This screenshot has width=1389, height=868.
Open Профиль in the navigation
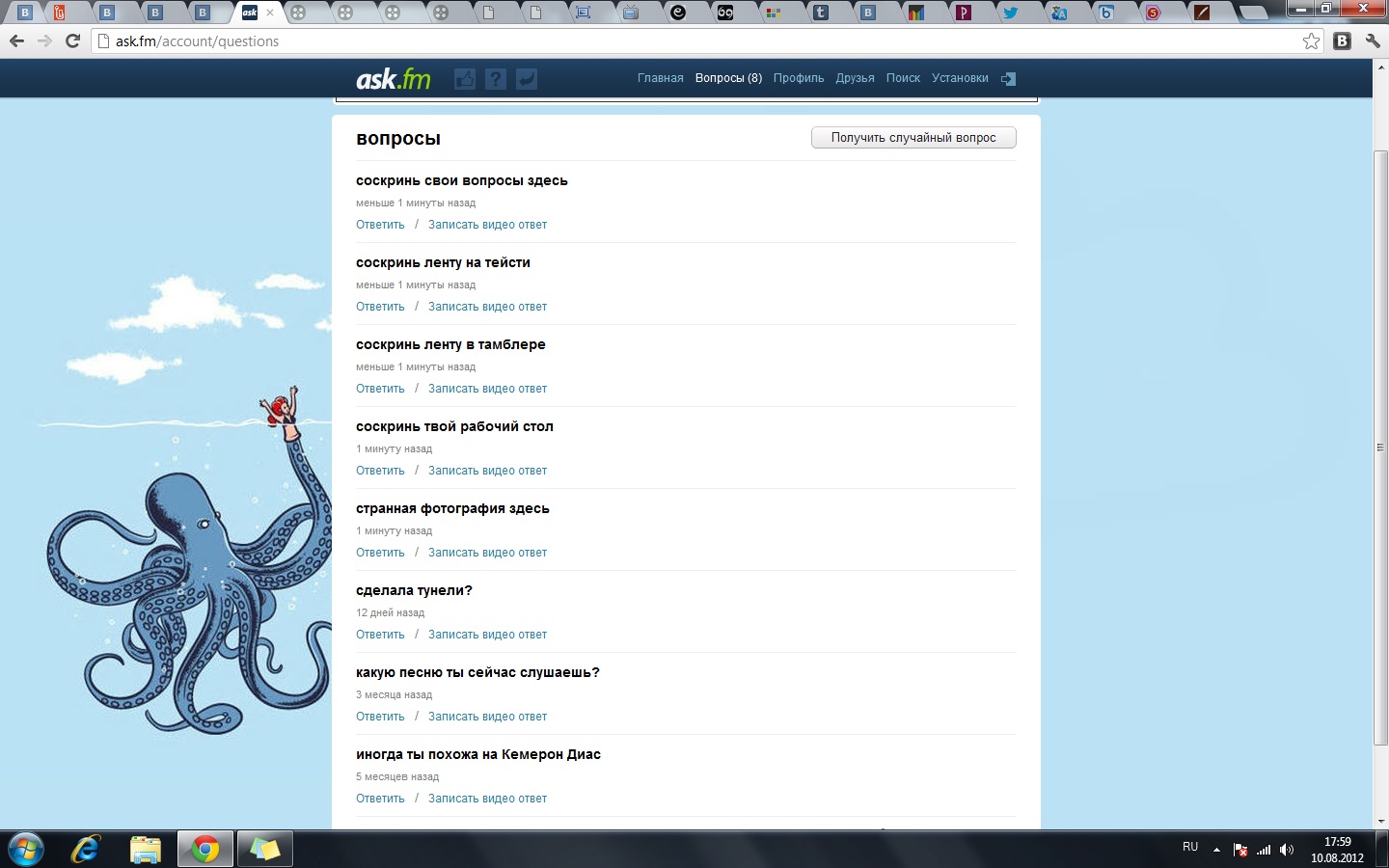pyautogui.click(x=799, y=78)
